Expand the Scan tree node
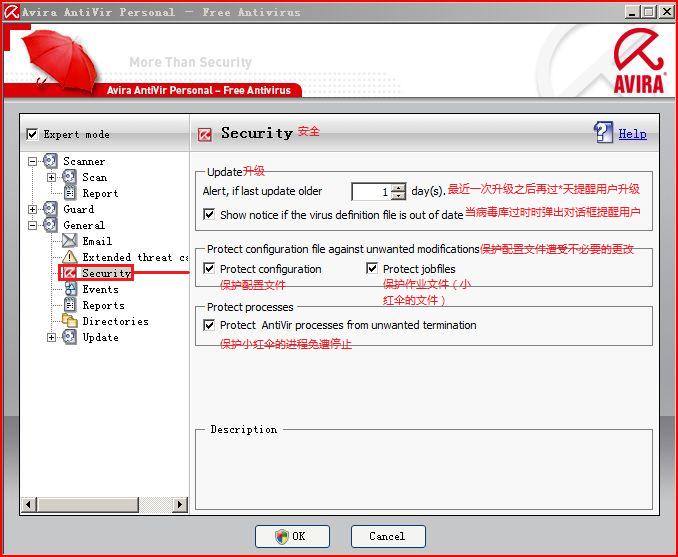 (x=51, y=177)
